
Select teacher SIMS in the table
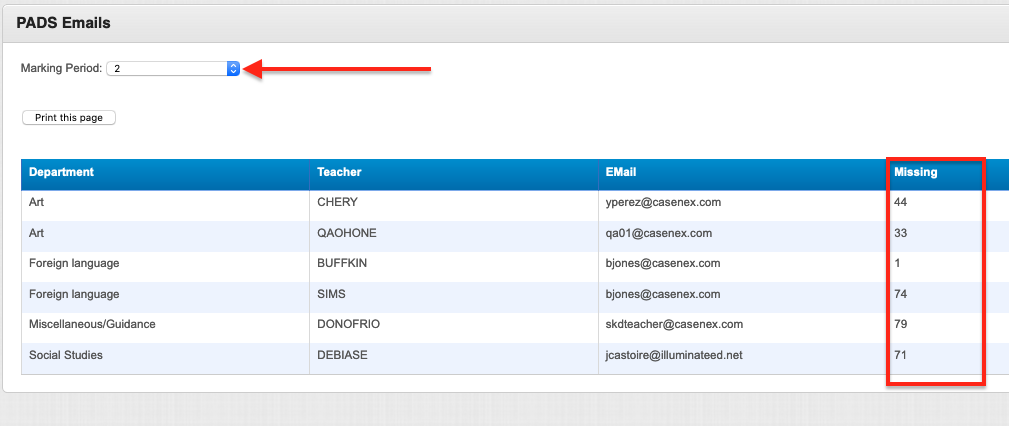point(331,294)
